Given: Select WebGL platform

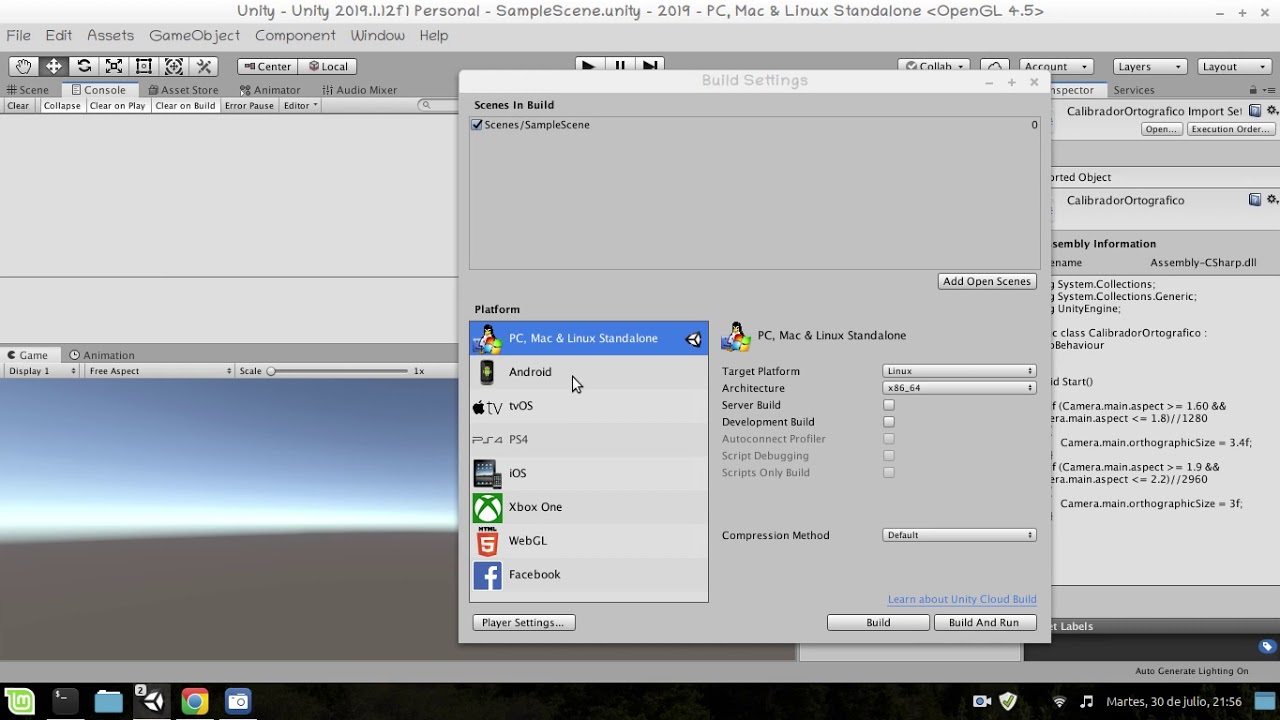Looking at the screenshot, I should click(x=589, y=541).
